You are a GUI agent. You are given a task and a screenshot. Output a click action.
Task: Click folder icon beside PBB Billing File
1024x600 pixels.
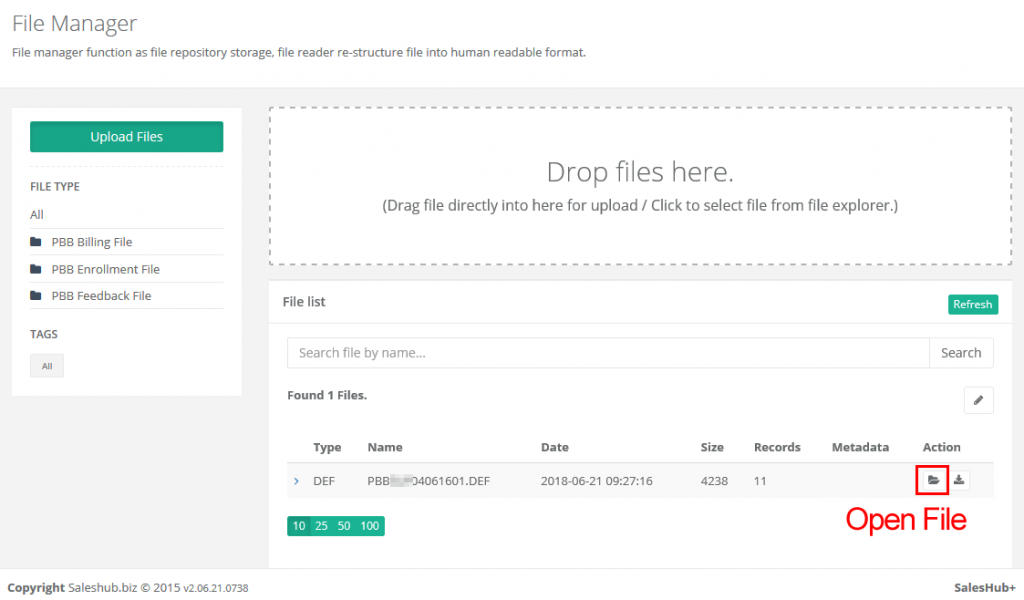click(x=36, y=242)
